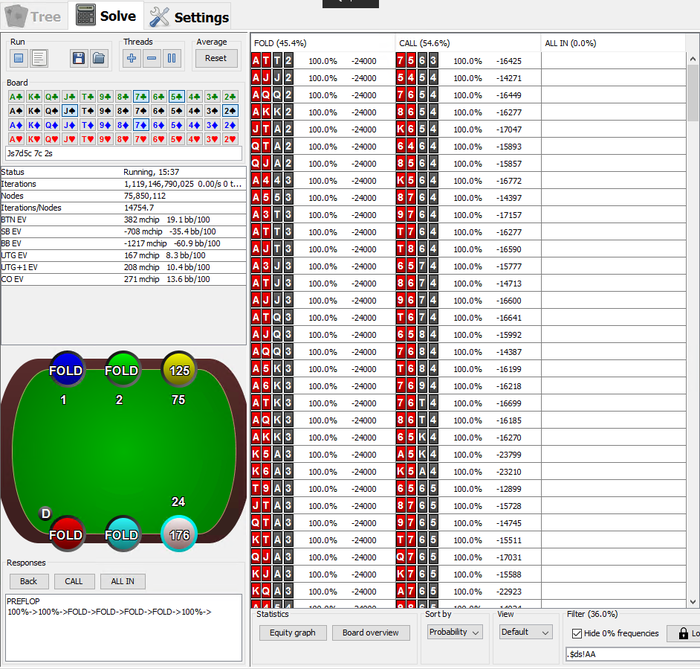Open the Sort by Probability dropdown
700x669 pixels.
455,632
